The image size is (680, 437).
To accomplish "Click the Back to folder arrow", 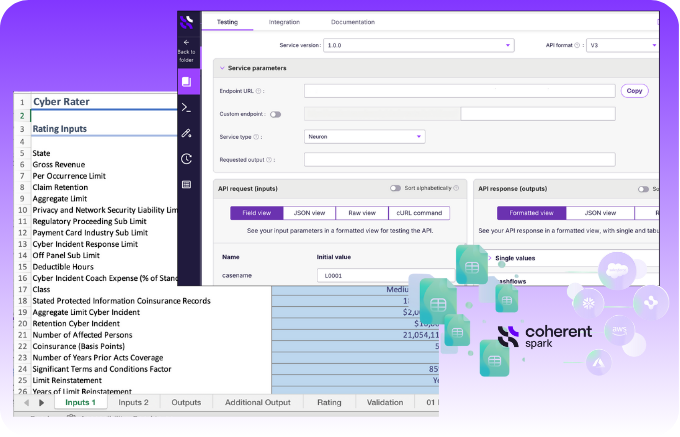I will (x=187, y=42).
